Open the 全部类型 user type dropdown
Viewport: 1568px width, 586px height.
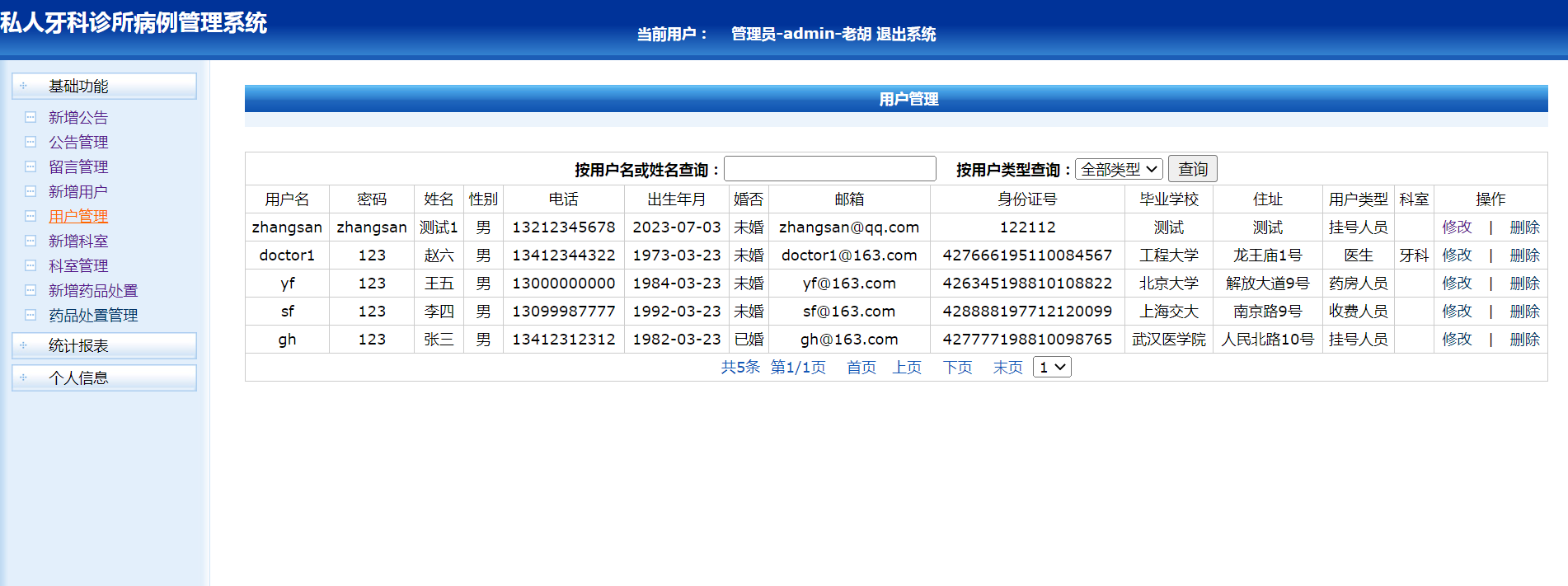point(1119,169)
